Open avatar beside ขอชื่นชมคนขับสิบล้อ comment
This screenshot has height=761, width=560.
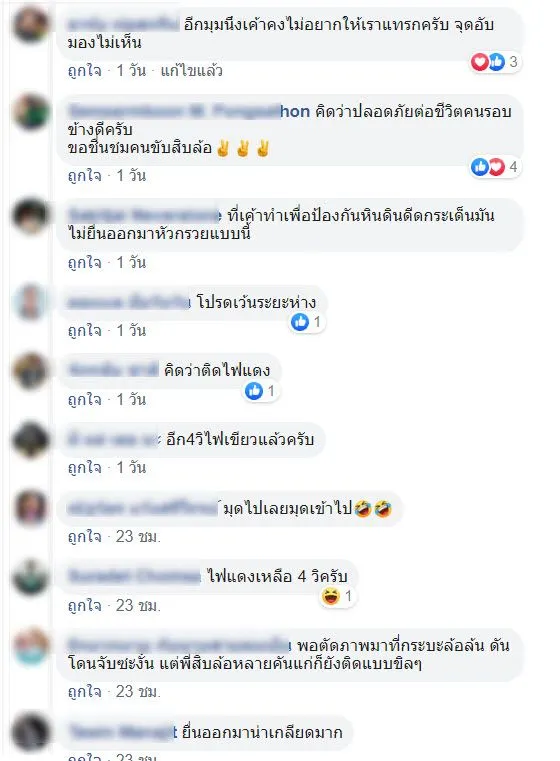(x=31, y=112)
